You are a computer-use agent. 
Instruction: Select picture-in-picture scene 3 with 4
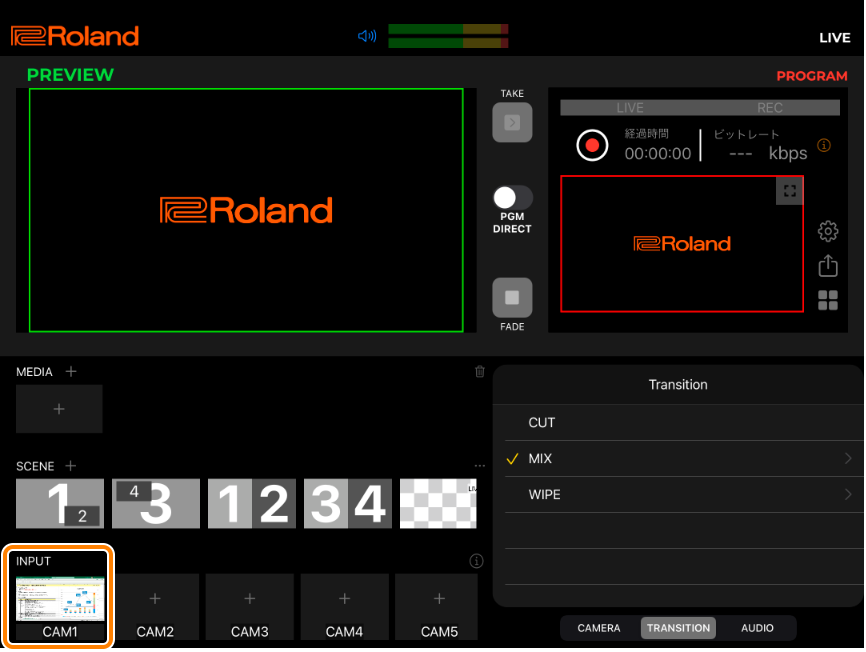(x=156, y=503)
